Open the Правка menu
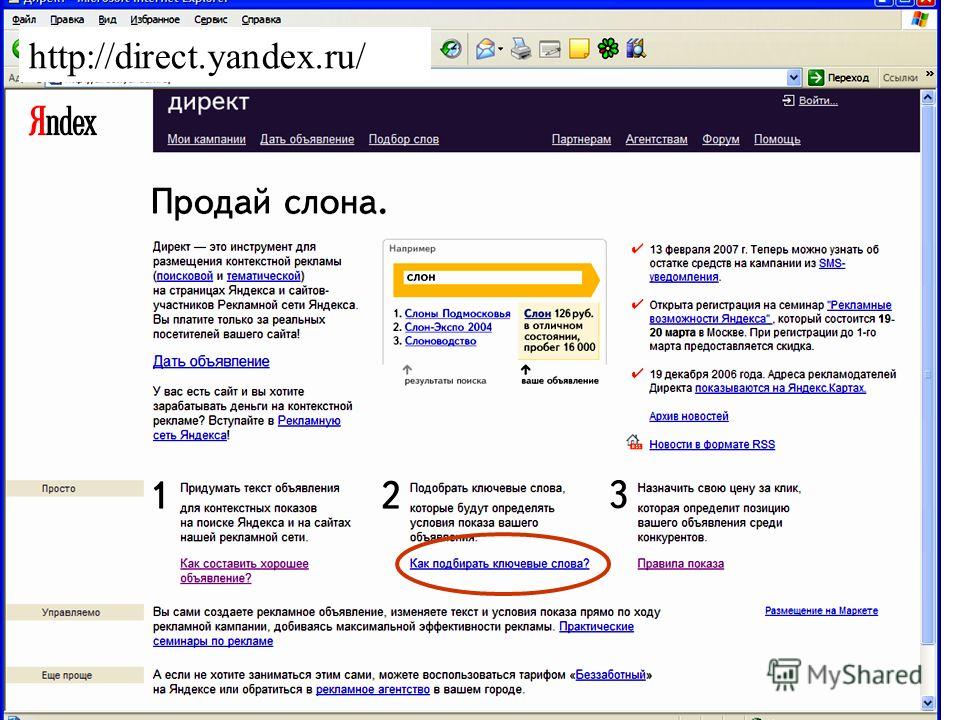 tap(67, 20)
